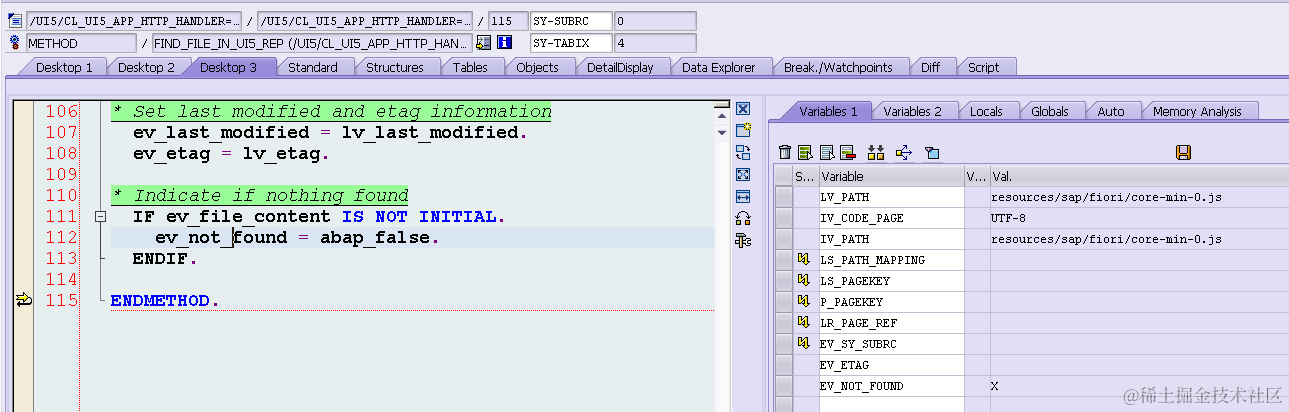Switch to the Variables 2 tab
Image resolution: width=1289 pixels, height=412 pixels.
tap(912, 112)
